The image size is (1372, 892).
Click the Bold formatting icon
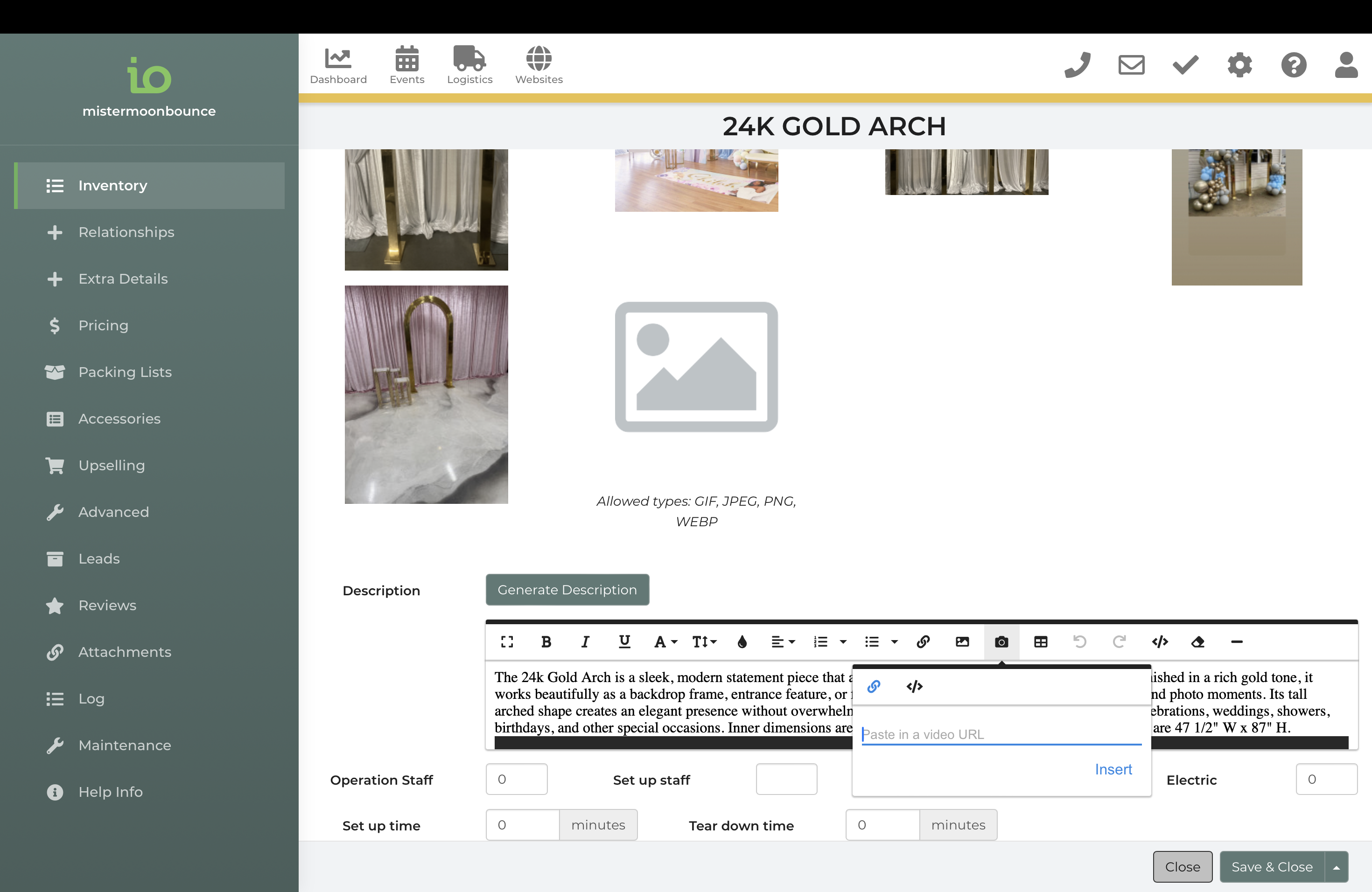pos(546,641)
